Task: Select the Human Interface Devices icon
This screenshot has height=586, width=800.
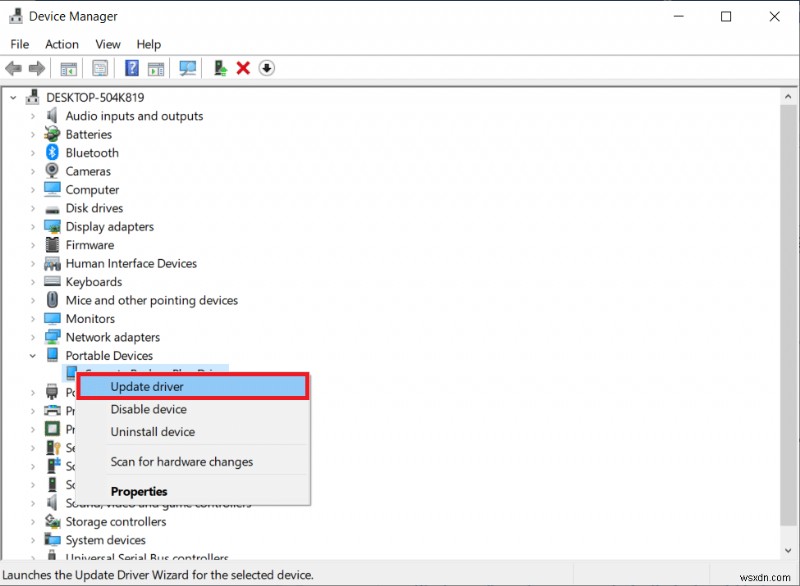Action: point(52,263)
